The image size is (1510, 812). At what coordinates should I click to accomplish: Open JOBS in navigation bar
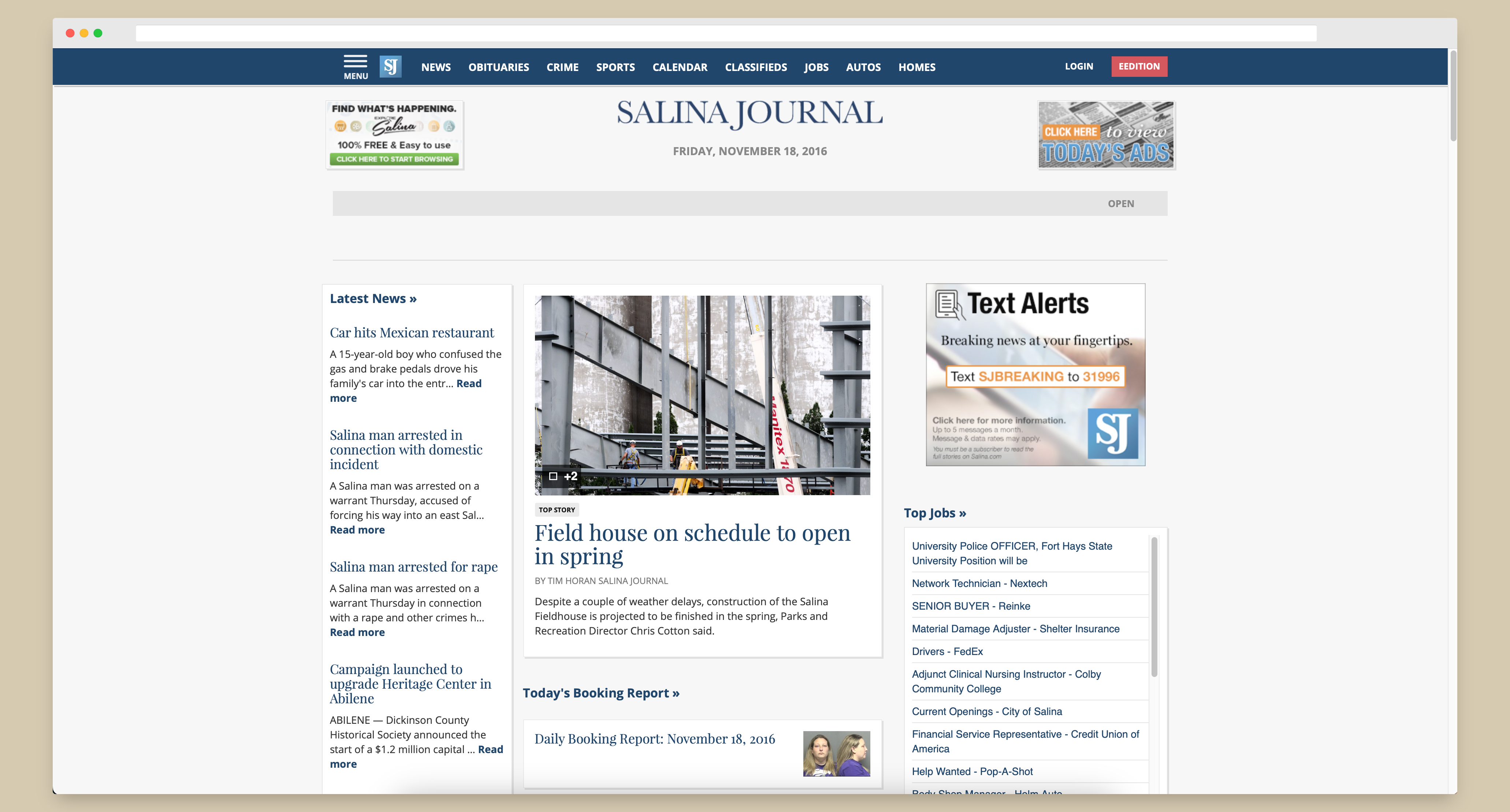click(x=816, y=67)
